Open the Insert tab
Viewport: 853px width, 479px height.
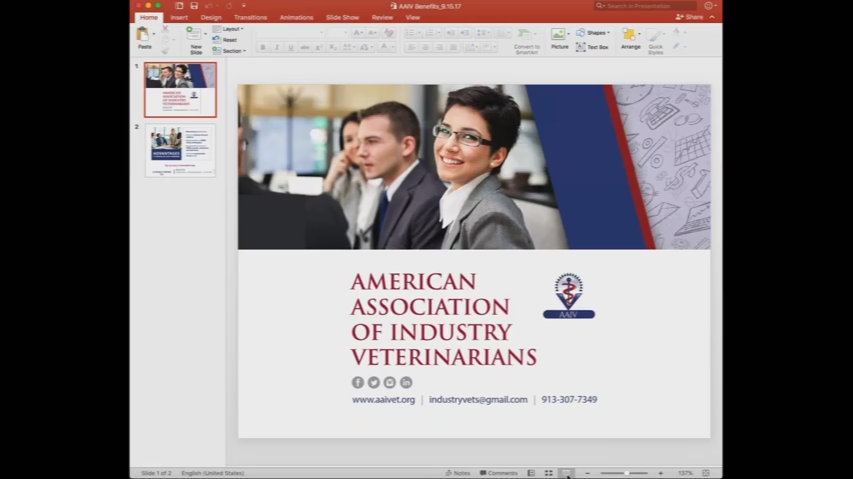pyautogui.click(x=179, y=17)
